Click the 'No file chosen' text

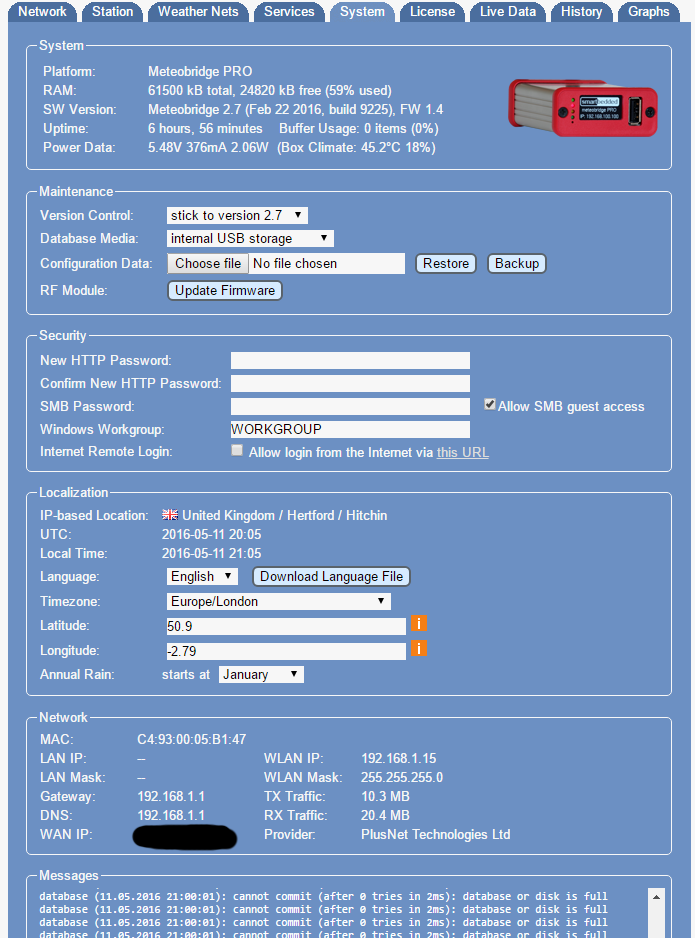(x=295, y=264)
